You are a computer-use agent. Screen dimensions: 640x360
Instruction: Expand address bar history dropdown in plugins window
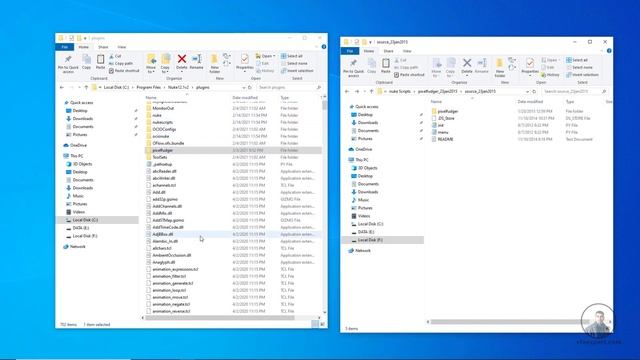pos(244,87)
